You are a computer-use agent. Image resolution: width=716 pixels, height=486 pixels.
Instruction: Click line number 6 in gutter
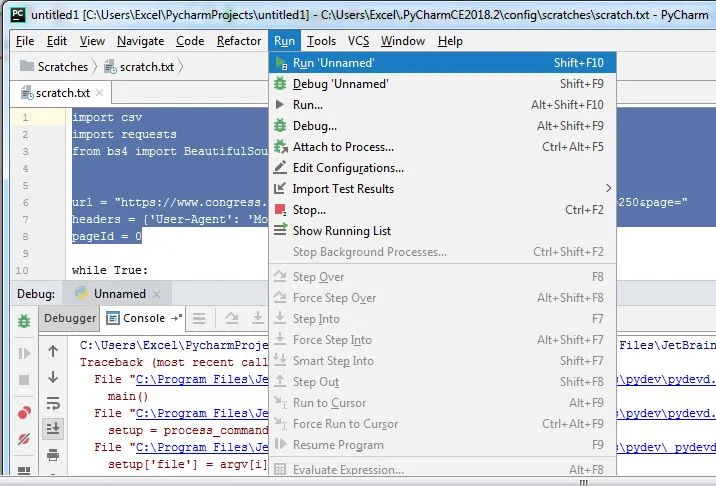pos(25,202)
